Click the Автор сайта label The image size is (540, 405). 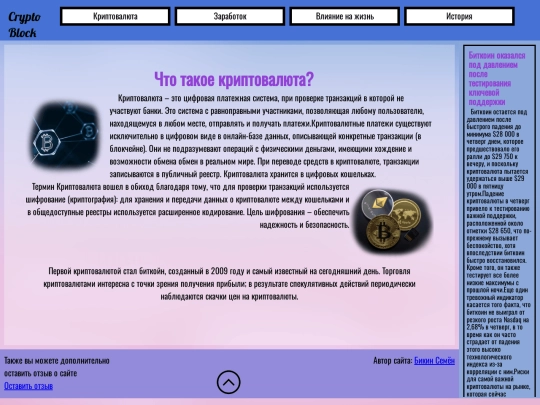(x=393, y=360)
